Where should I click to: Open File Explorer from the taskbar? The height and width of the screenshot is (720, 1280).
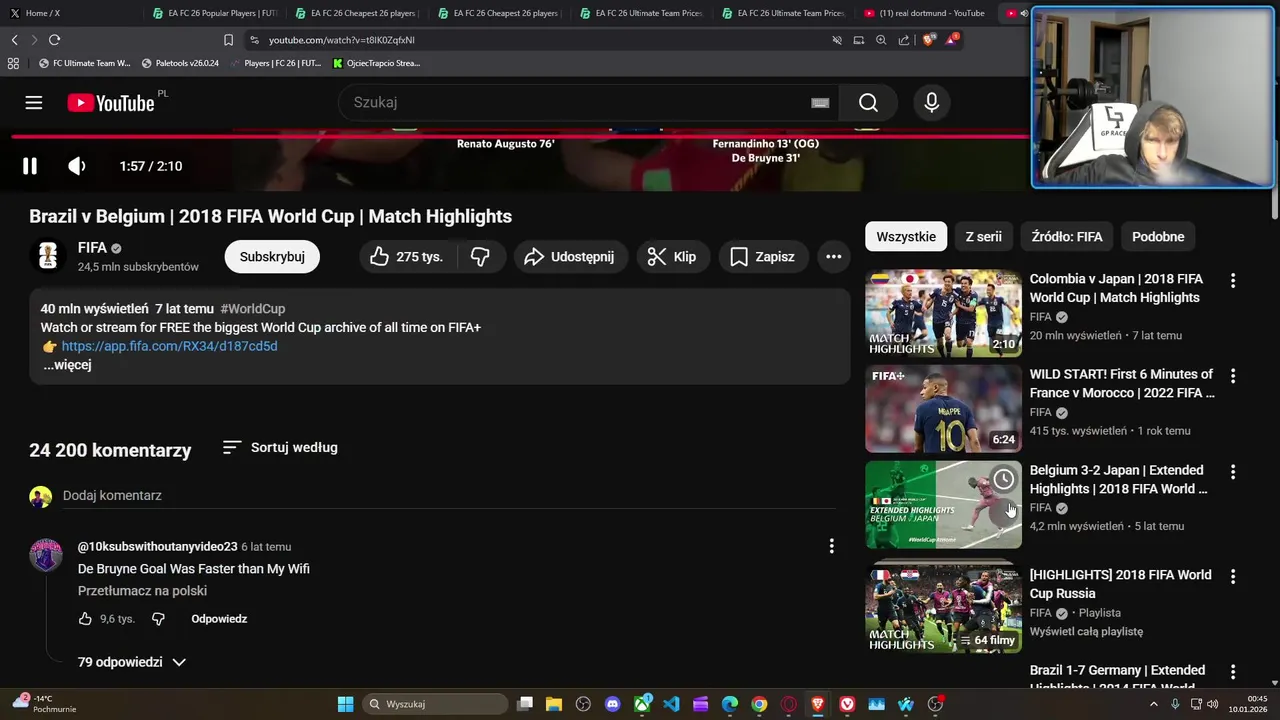(554, 704)
